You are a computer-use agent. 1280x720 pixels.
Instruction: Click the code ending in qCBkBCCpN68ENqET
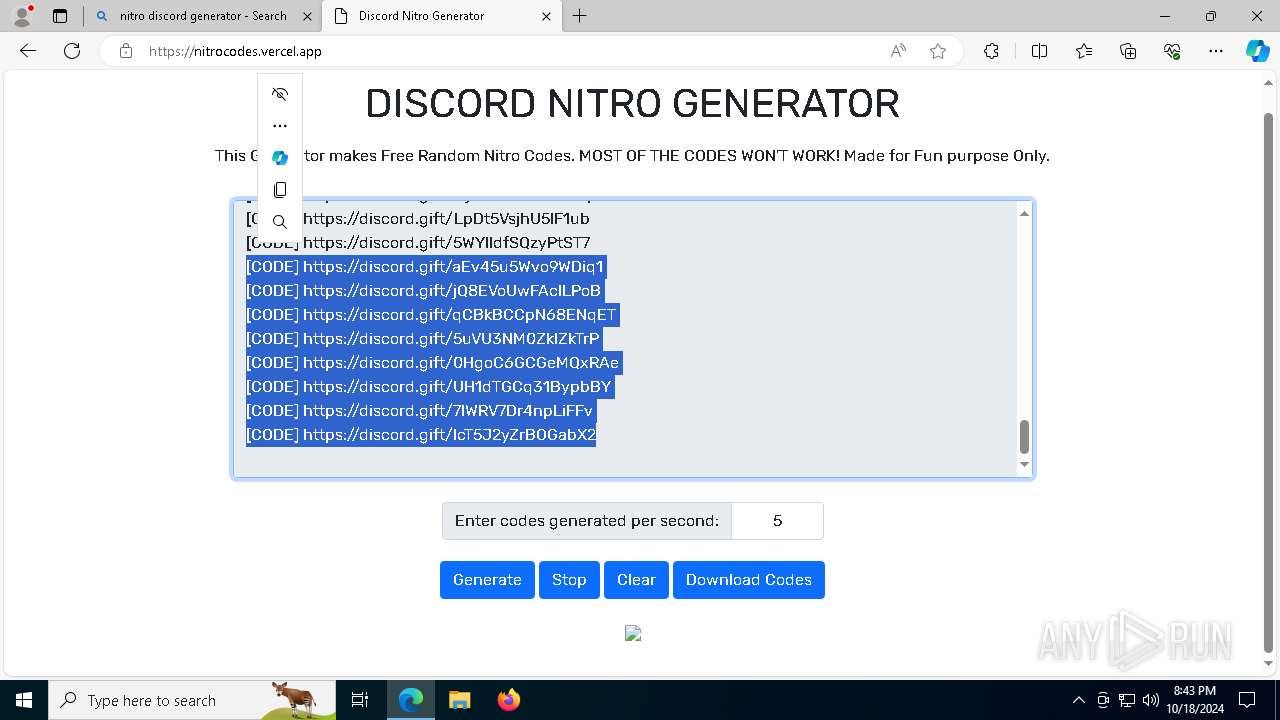point(432,315)
